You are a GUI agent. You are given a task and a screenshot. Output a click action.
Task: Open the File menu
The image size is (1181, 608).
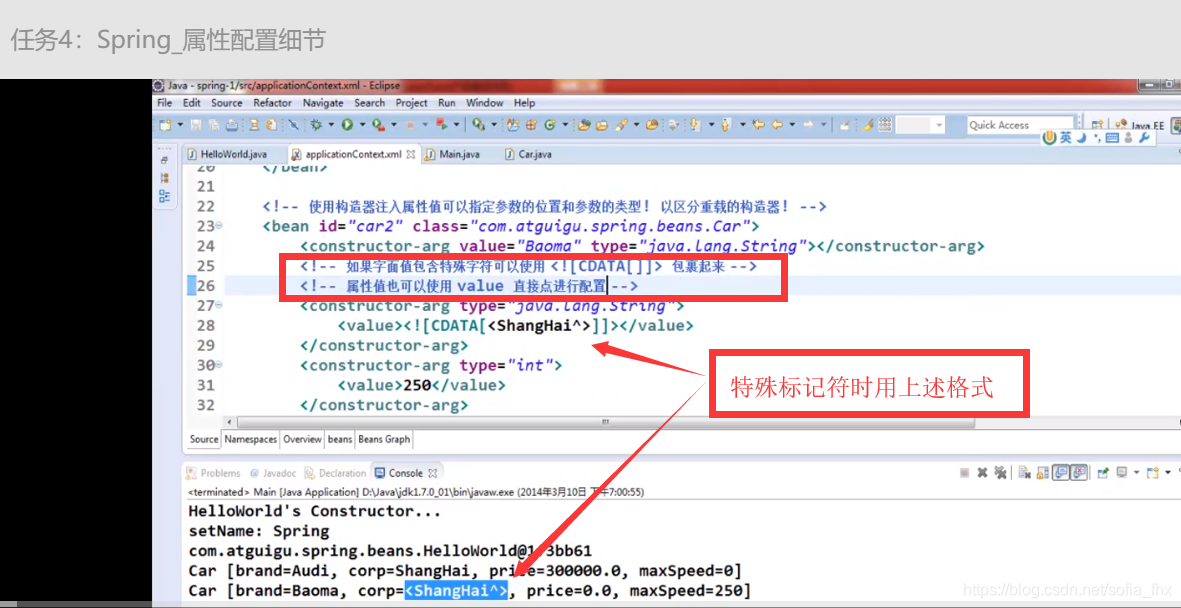click(x=165, y=102)
